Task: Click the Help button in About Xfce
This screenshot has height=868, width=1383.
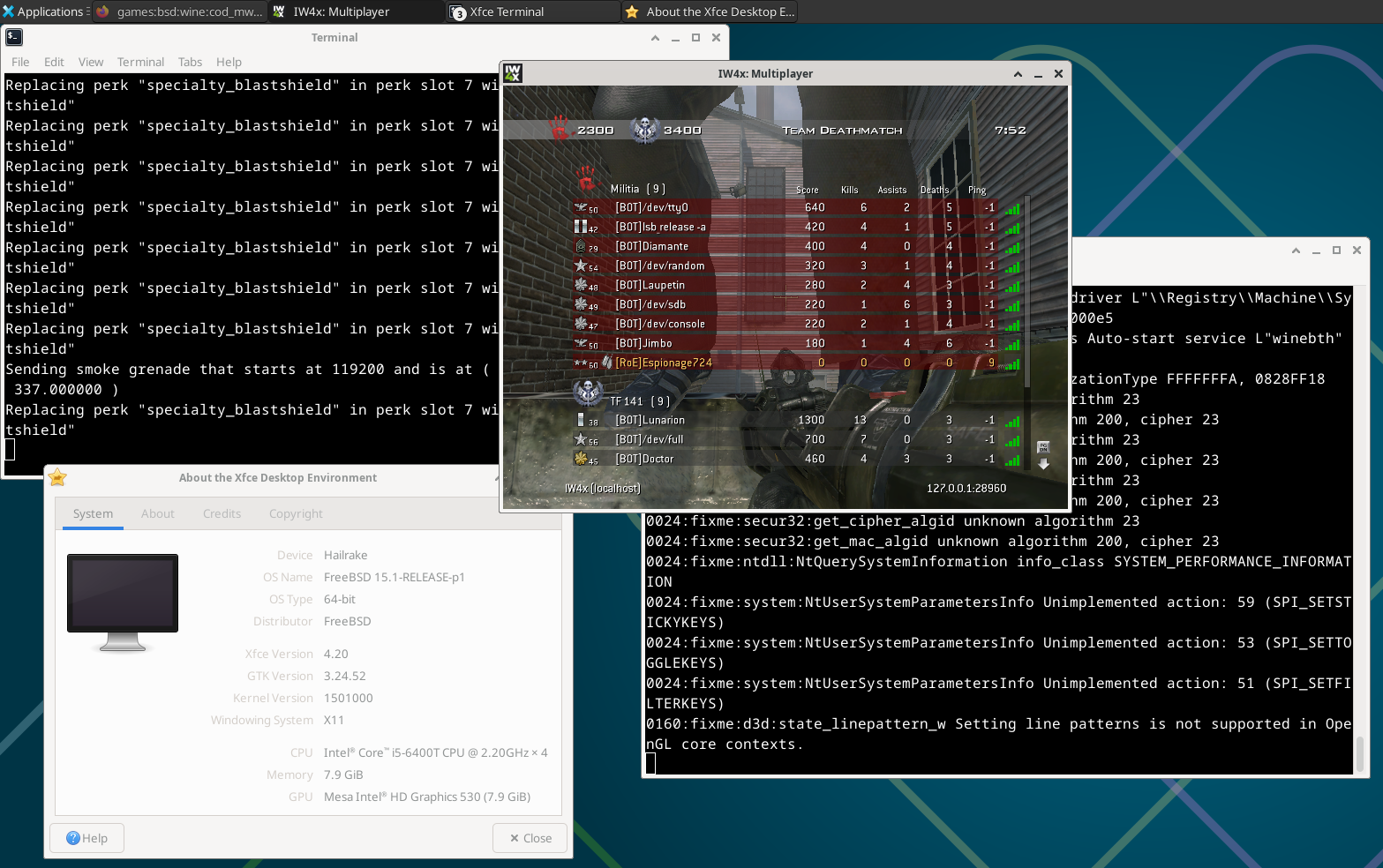Action: [86, 838]
